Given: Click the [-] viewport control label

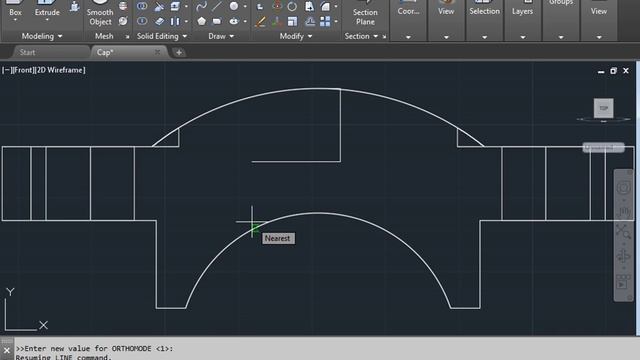Looking at the screenshot, I should coord(6,70).
